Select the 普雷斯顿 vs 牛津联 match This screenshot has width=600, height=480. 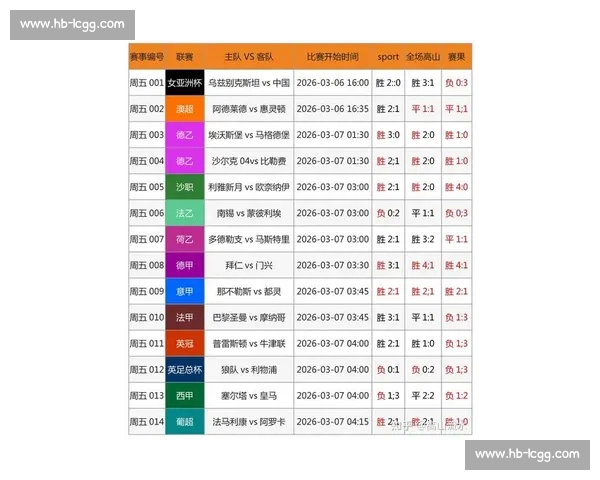[x=249, y=343]
